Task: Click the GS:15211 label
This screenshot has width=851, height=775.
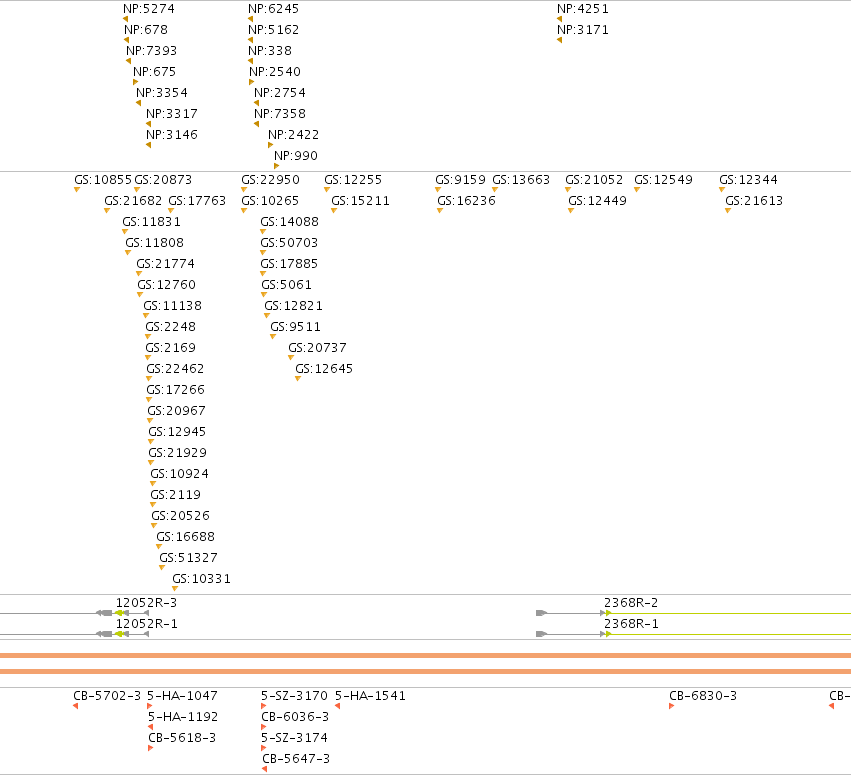Action: click(x=360, y=201)
